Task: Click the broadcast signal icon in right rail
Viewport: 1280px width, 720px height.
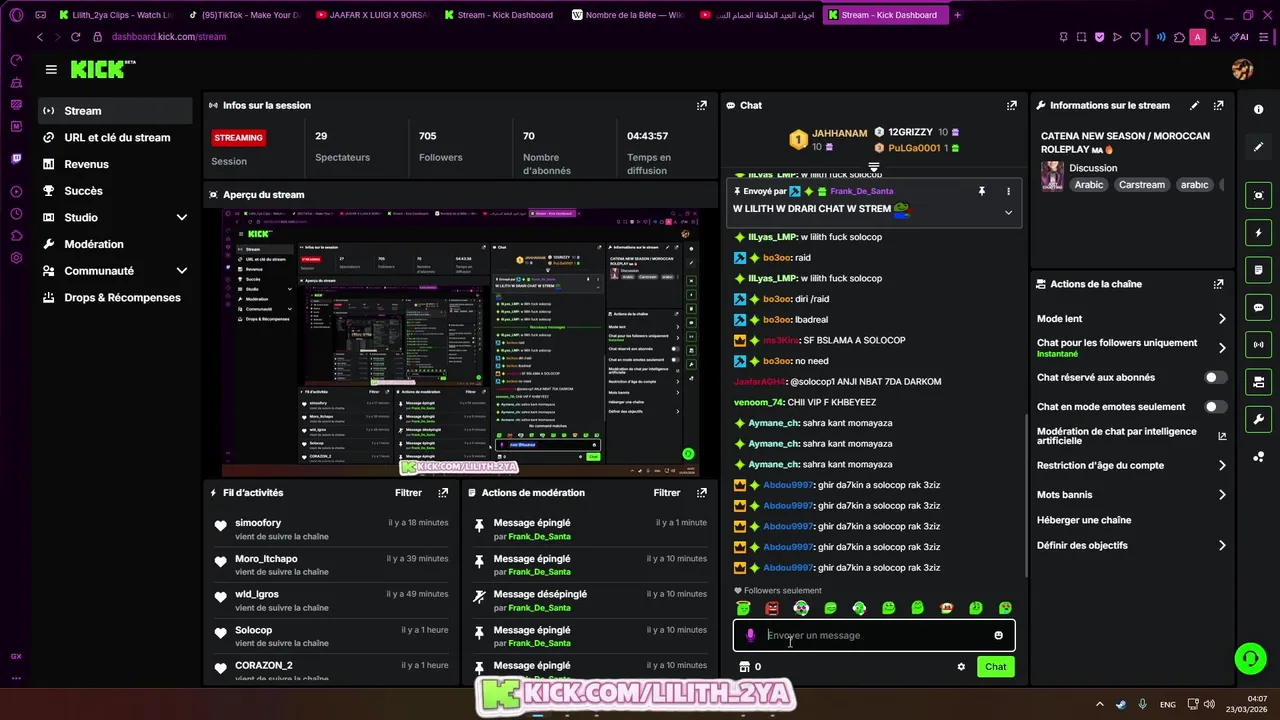Action: pos(1259,344)
